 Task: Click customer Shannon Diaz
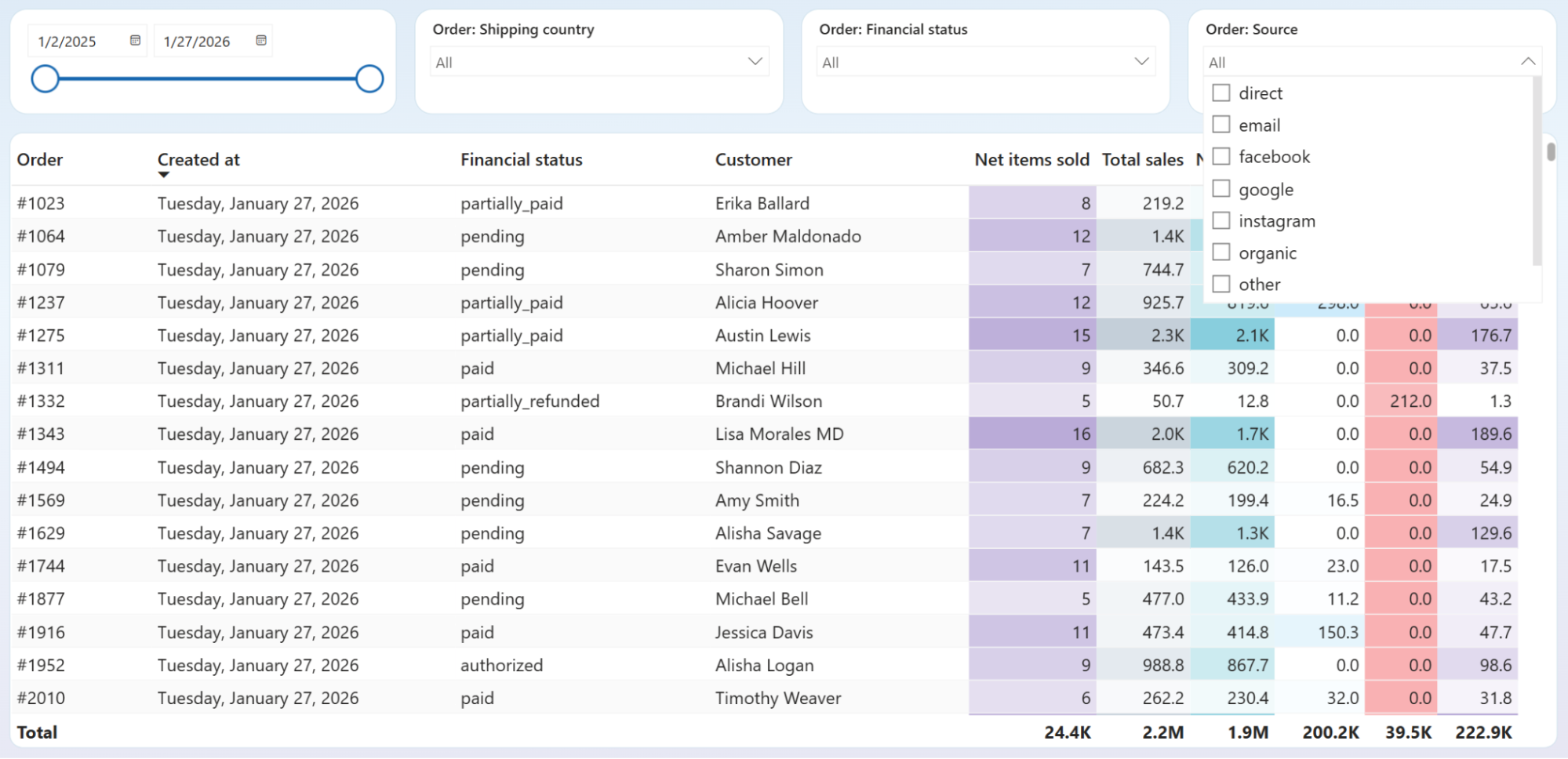[768, 468]
